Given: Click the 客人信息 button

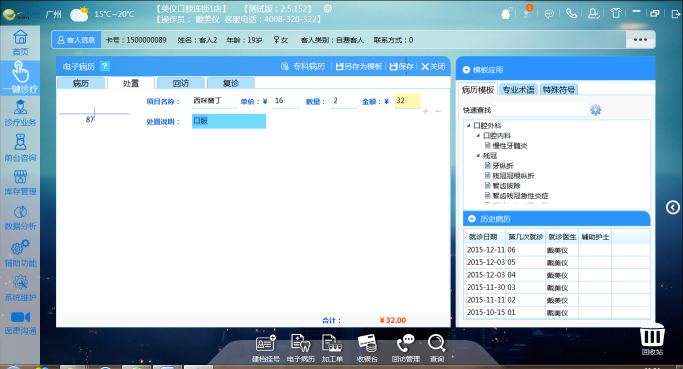Looking at the screenshot, I should tap(77, 40).
